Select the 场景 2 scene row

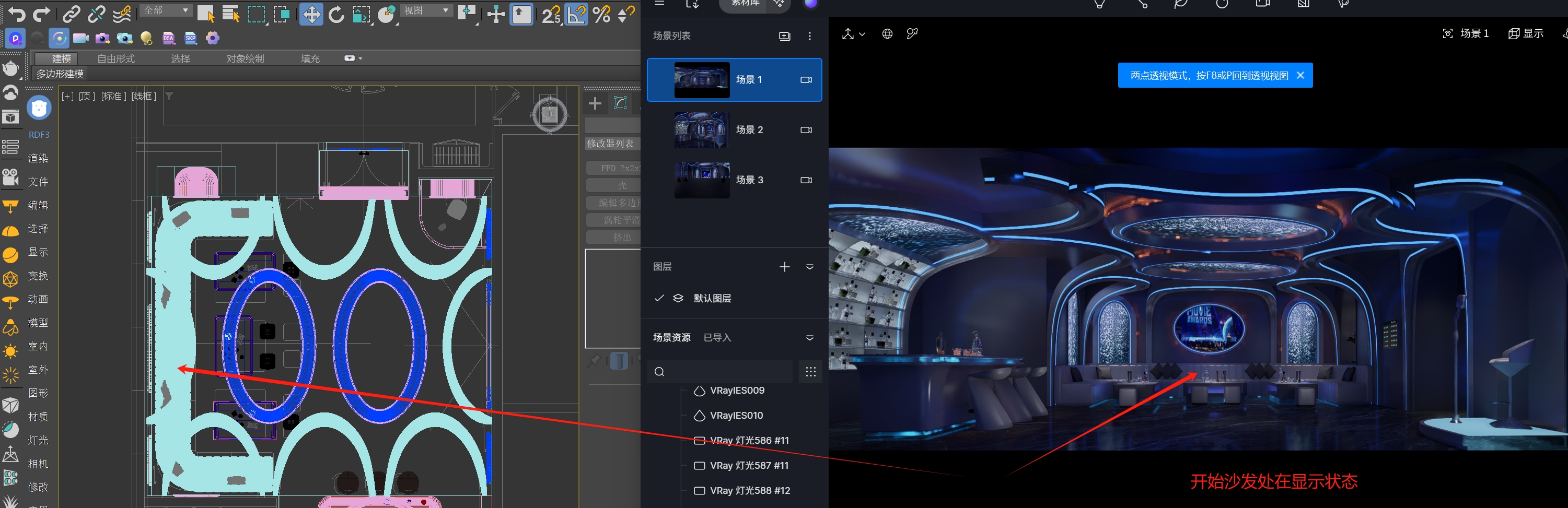coord(735,129)
